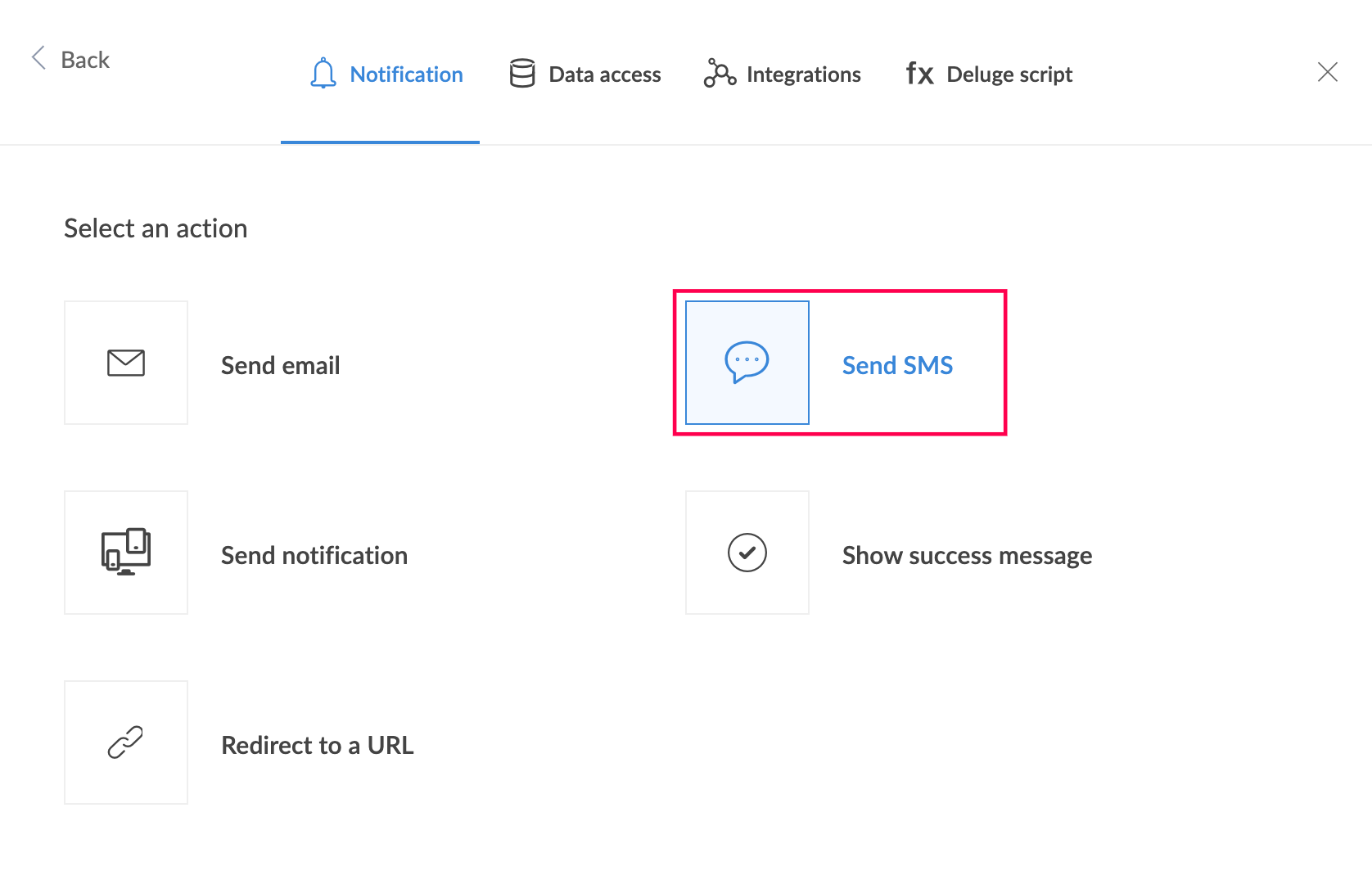1372x871 pixels.
Task: Select the Redirect to a URL link icon
Action: tap(125, 742)
